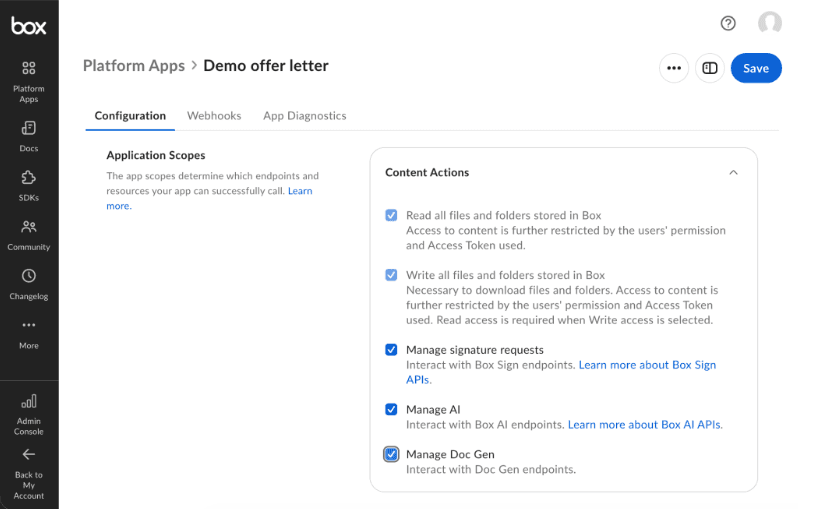
Task: Click the Content Actions heading text
Action: coord(427,172)
